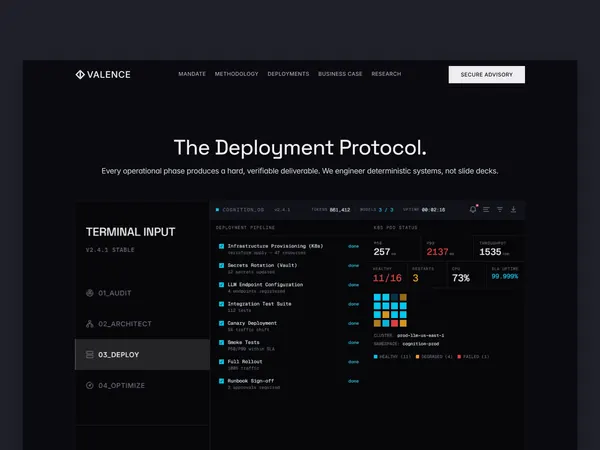The height and width of the screenshot is (450, 600).
Task: Click the red FAILED legend swatch
Action: pos(459,357)
